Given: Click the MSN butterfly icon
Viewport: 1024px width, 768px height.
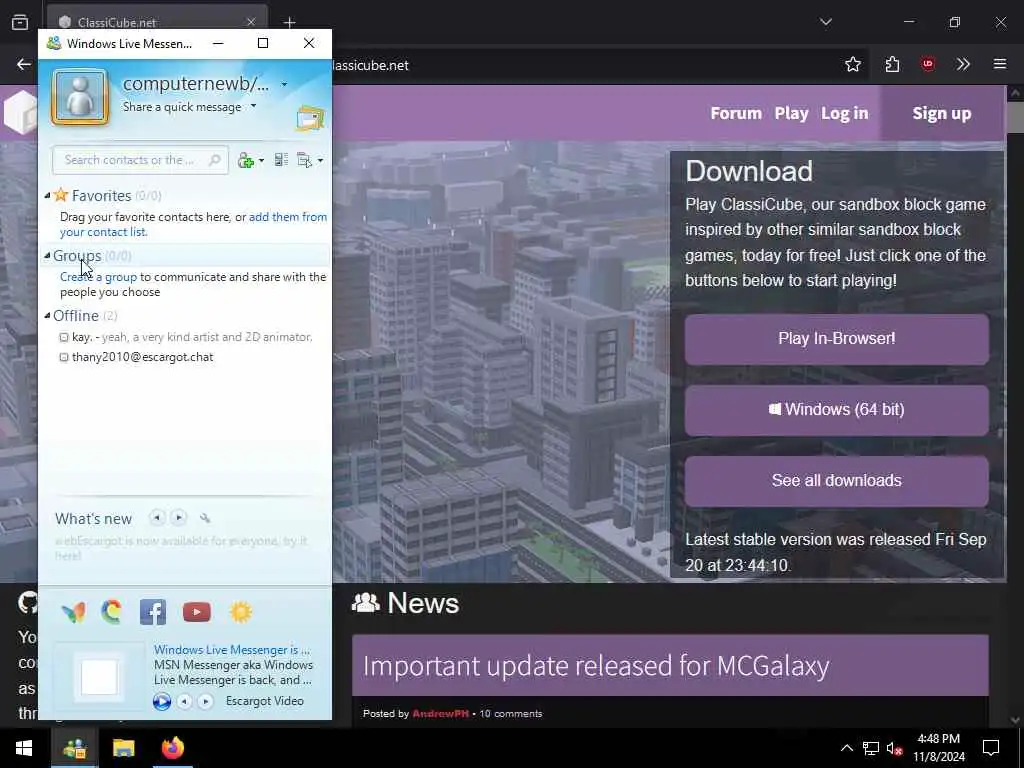Looking at the screenshot, I should (x=73, y=612).
